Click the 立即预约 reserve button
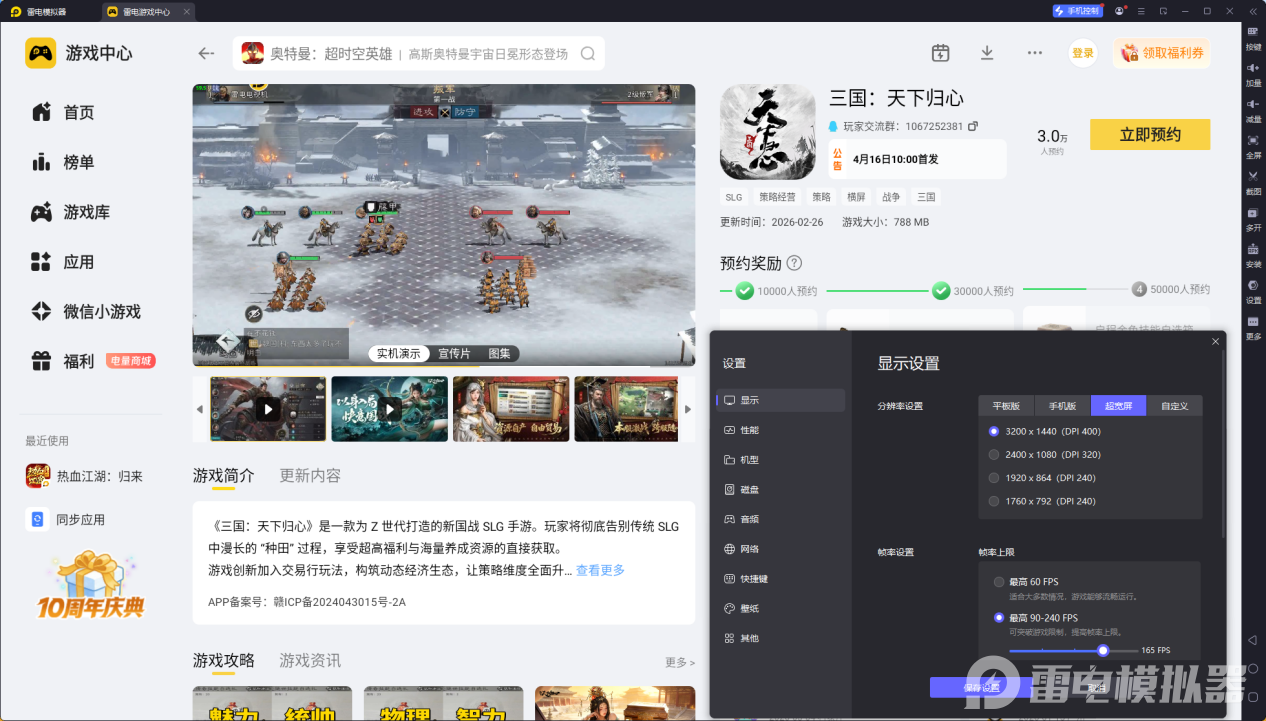 [1150, 135]
